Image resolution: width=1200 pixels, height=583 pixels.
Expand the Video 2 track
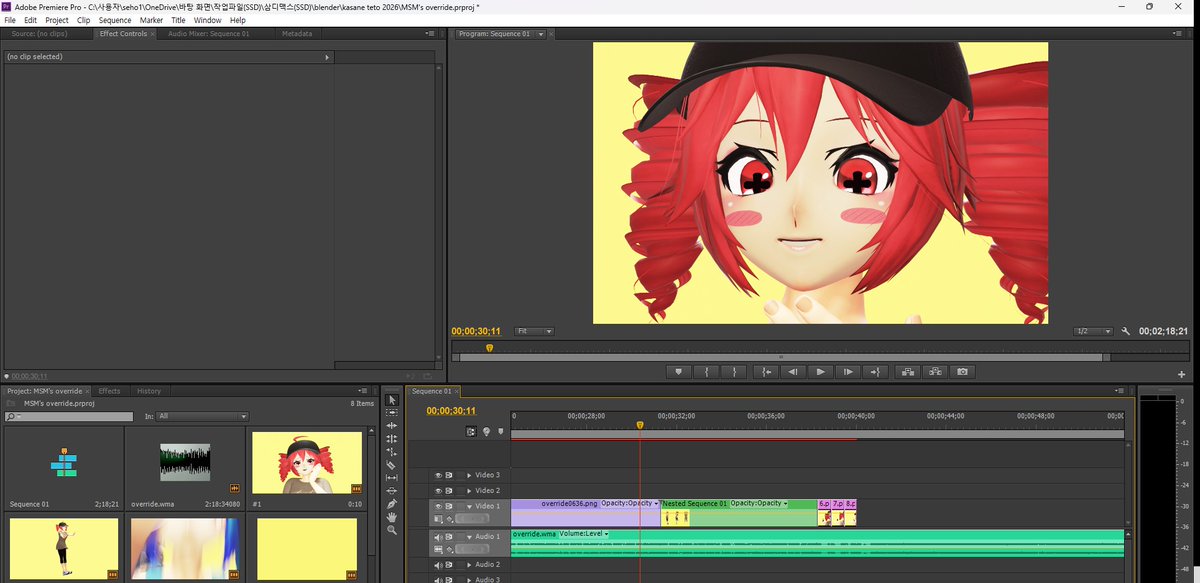click(469, 491)
